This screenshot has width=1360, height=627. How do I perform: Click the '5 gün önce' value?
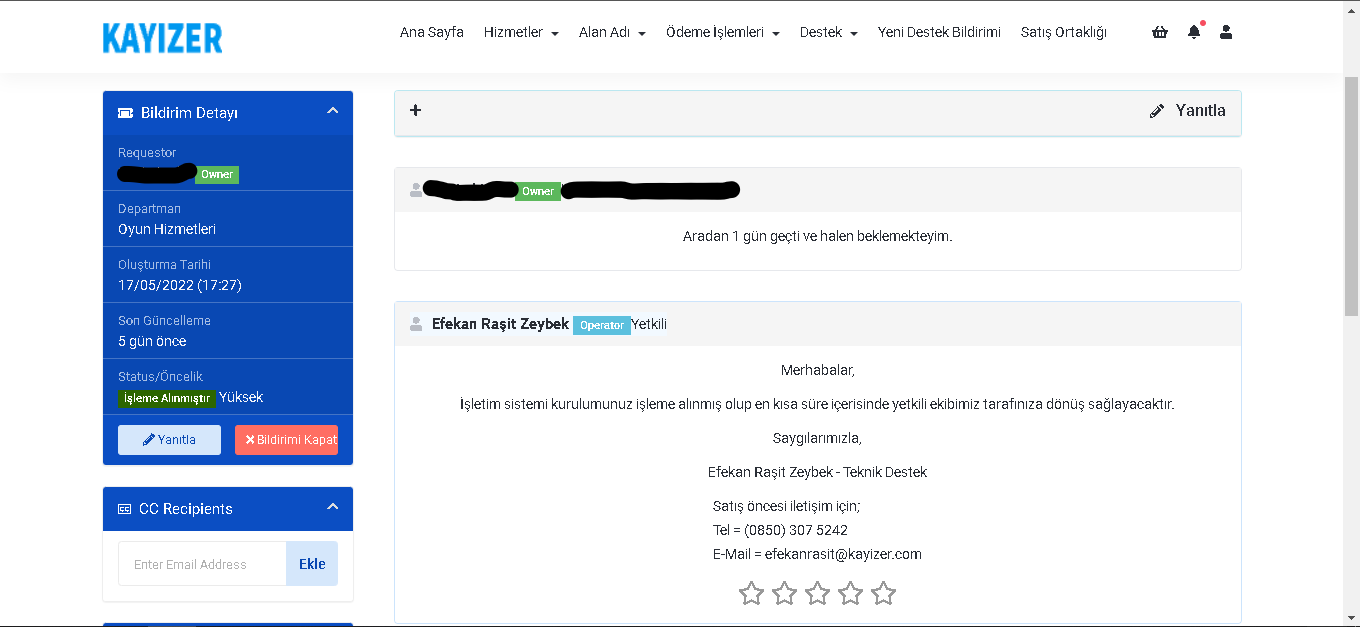(152, 341)
